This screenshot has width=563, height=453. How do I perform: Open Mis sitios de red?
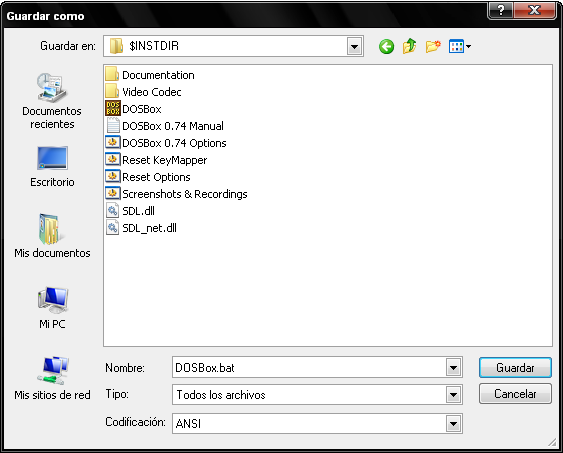[x=52, y=379]
